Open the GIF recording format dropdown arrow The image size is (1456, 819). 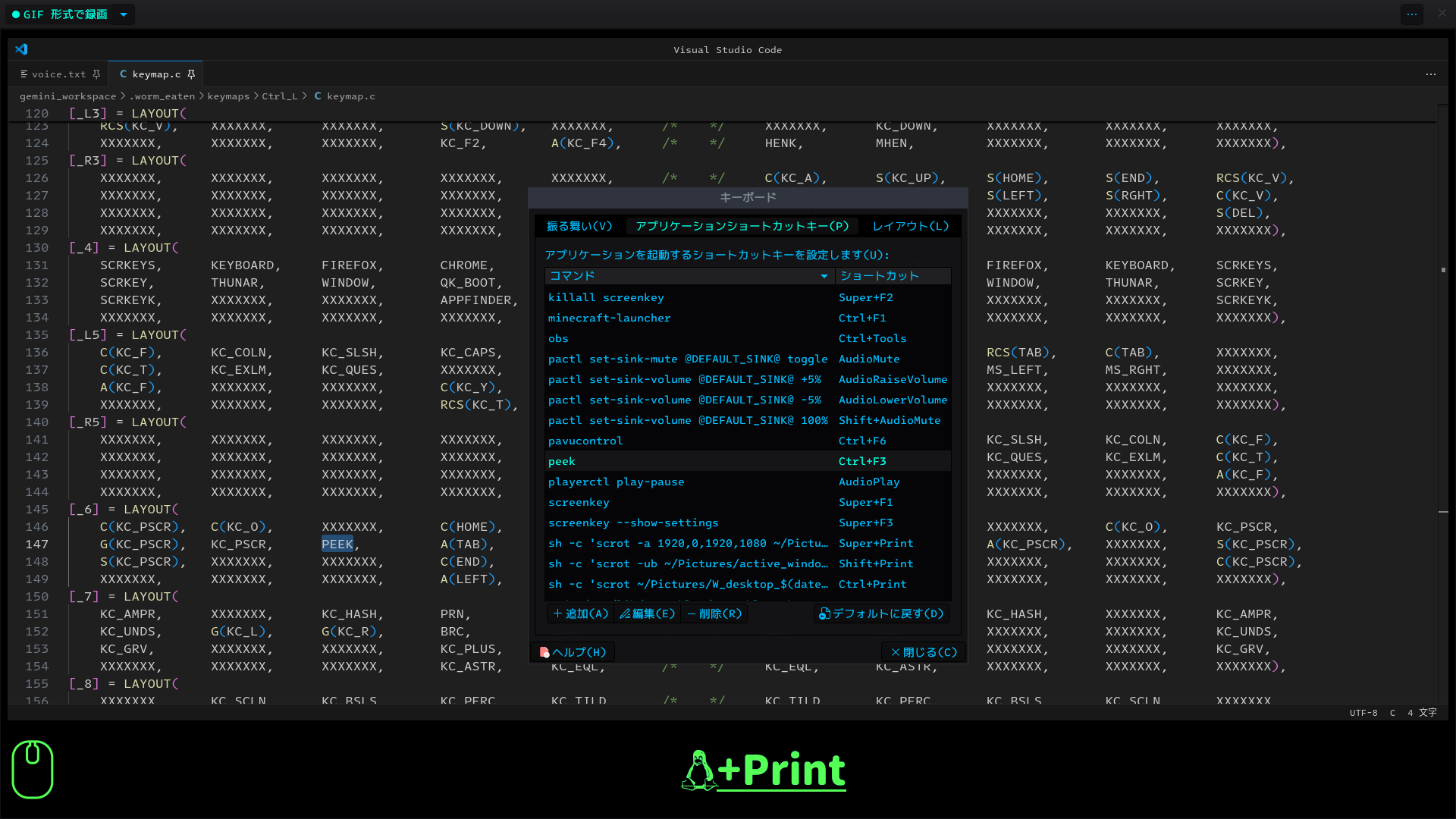pos(124,14)
